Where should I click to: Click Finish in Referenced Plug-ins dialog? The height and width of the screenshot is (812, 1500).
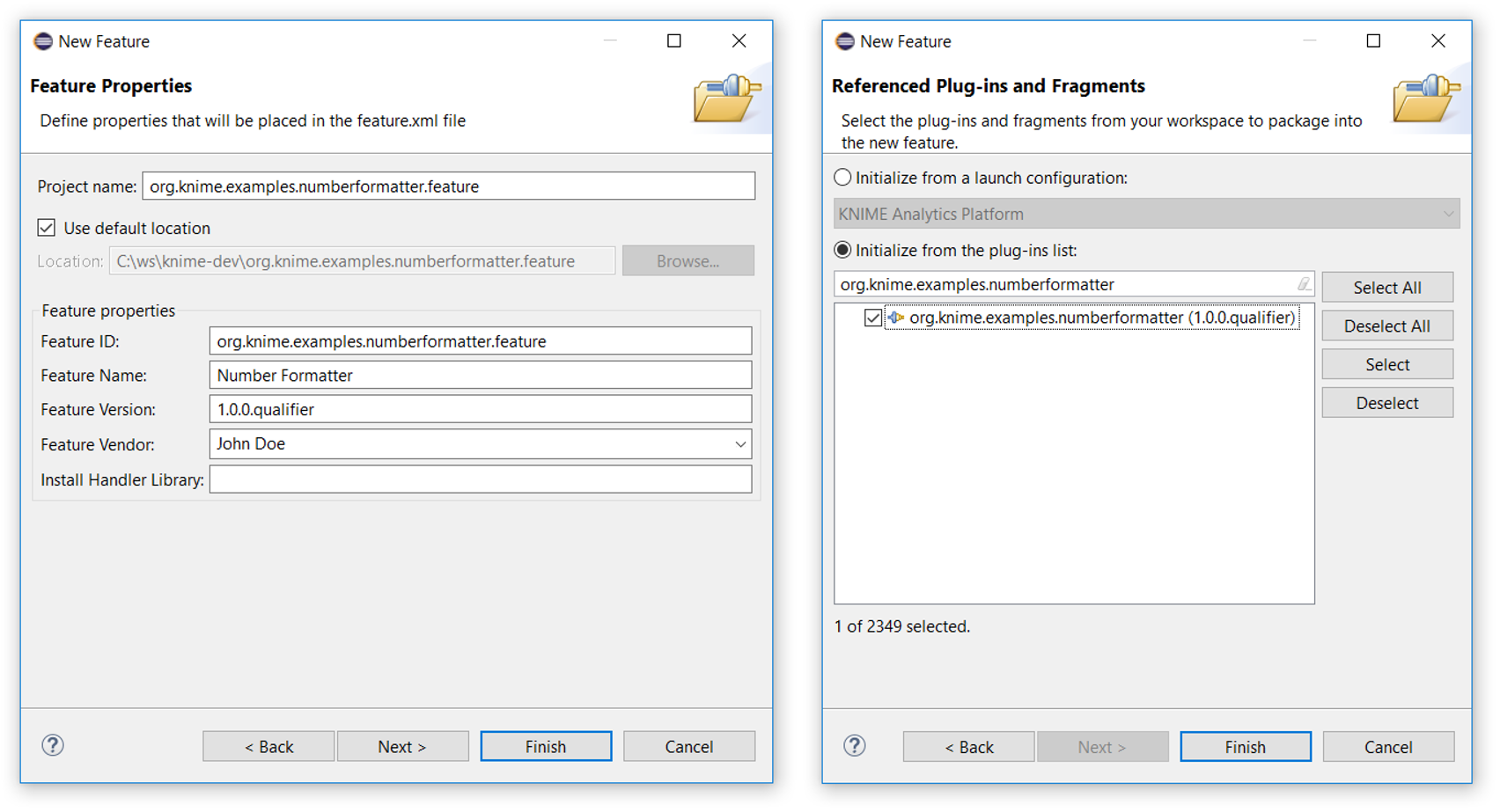pos(1246,747)
